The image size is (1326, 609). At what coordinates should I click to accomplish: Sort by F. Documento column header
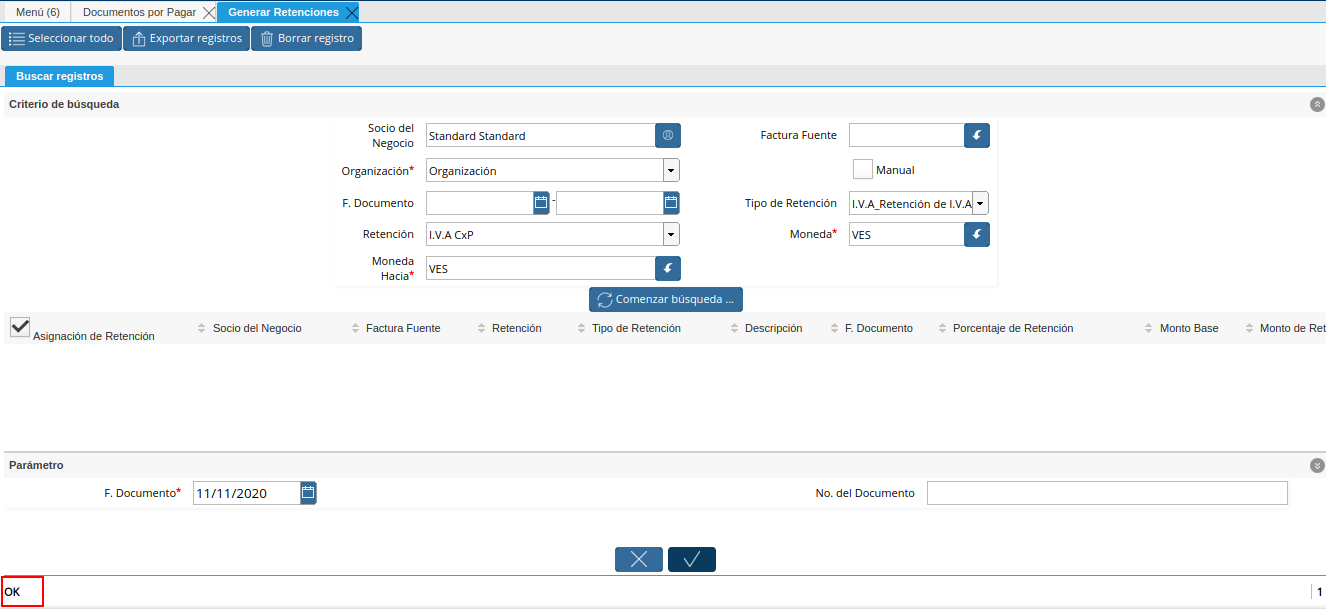tap(879, 328)
